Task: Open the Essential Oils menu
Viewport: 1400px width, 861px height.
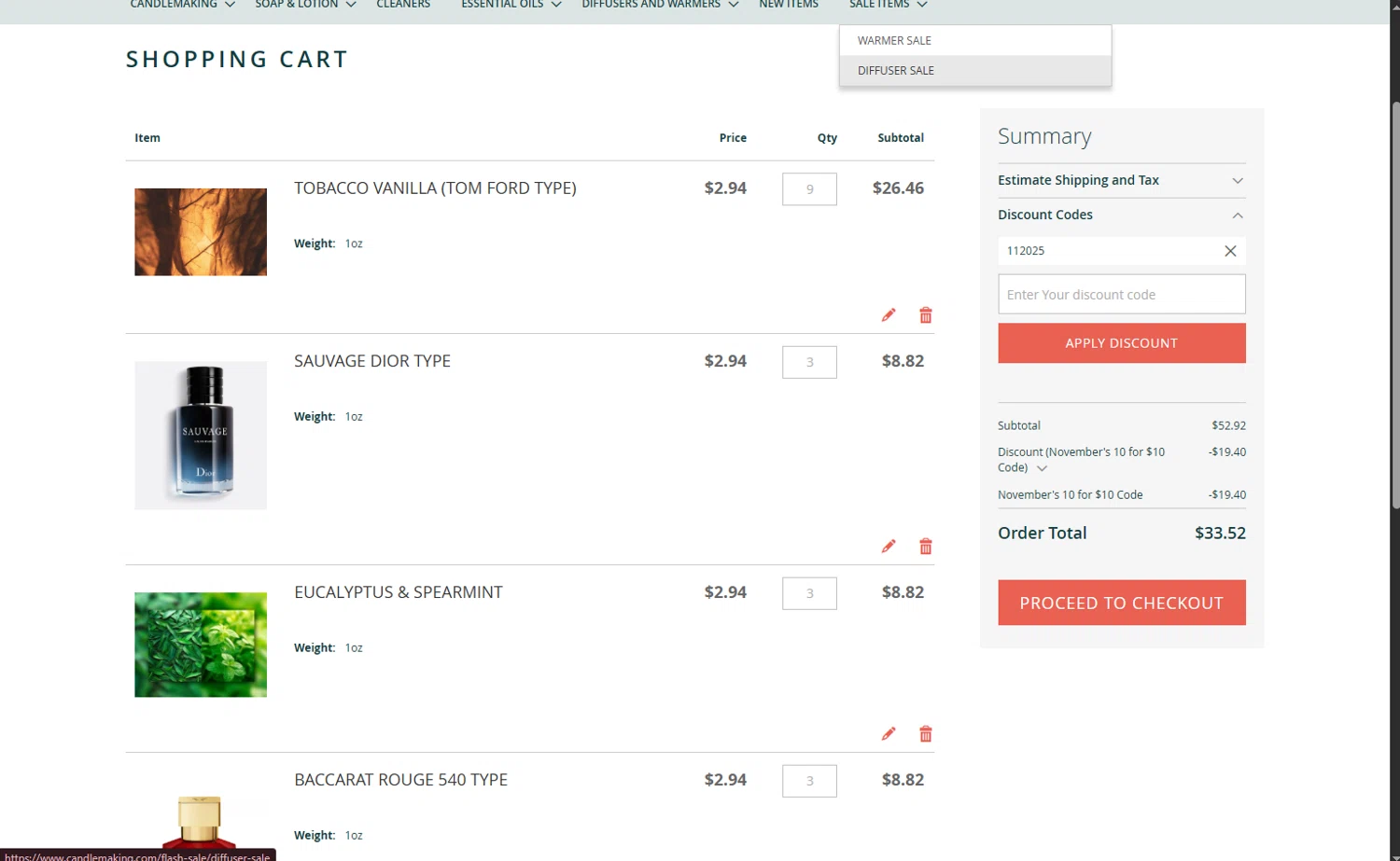Action: pos(511,5)
